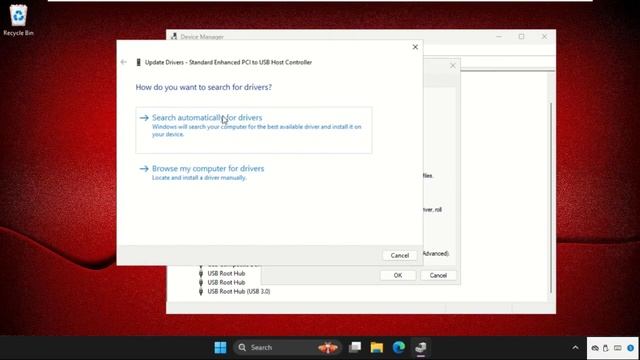Click the search highlight icon in taskbar search
The width and height of the screenshot is (640, 360).
pyautogui.click(x=328, y=347)
